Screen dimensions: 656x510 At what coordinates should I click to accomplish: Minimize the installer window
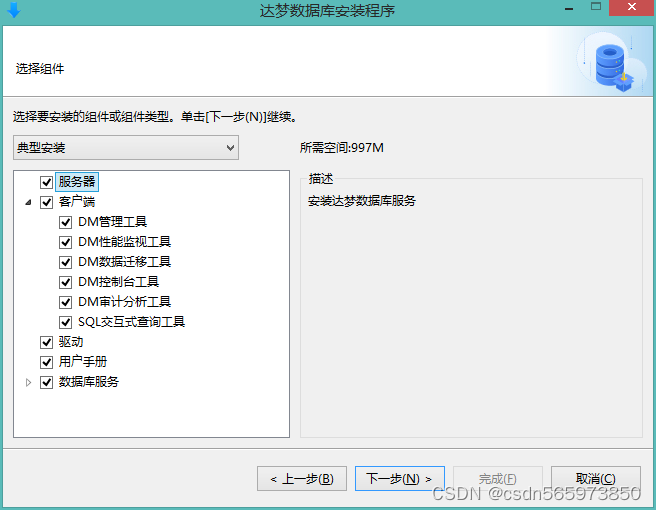click(569, 8)
